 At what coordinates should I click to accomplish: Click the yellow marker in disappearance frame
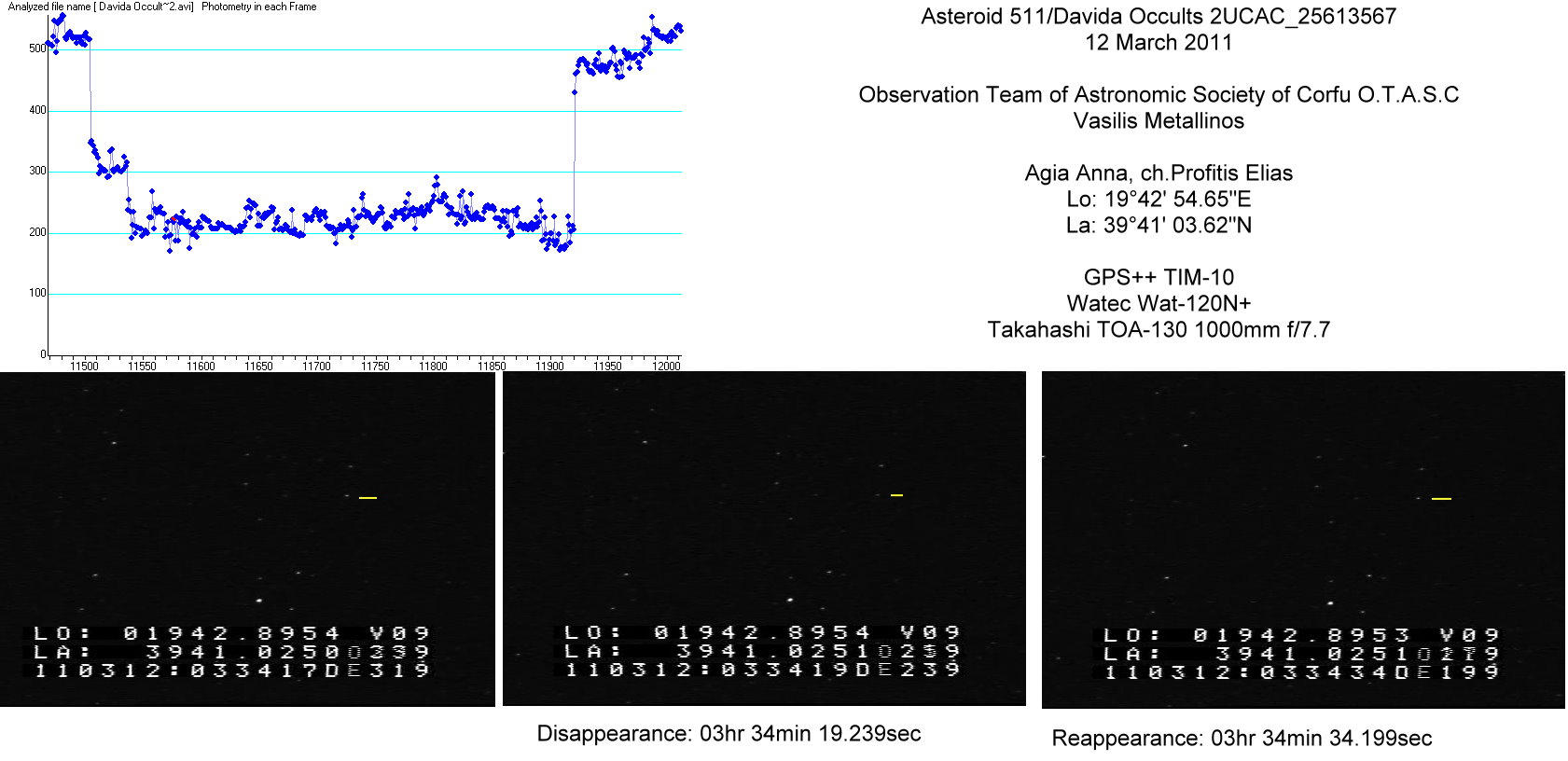pos(896,495)
